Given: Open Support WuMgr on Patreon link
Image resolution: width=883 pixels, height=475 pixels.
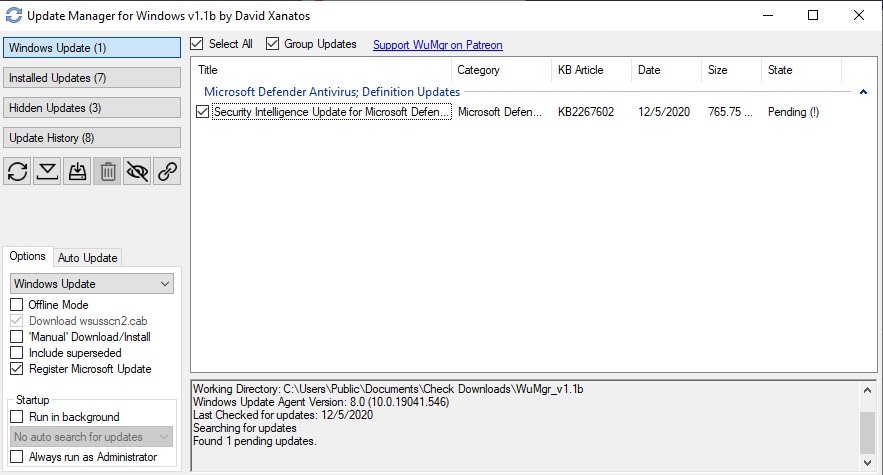Looking at the screenshot, I should pyautogui.click(x=438, y=45).
